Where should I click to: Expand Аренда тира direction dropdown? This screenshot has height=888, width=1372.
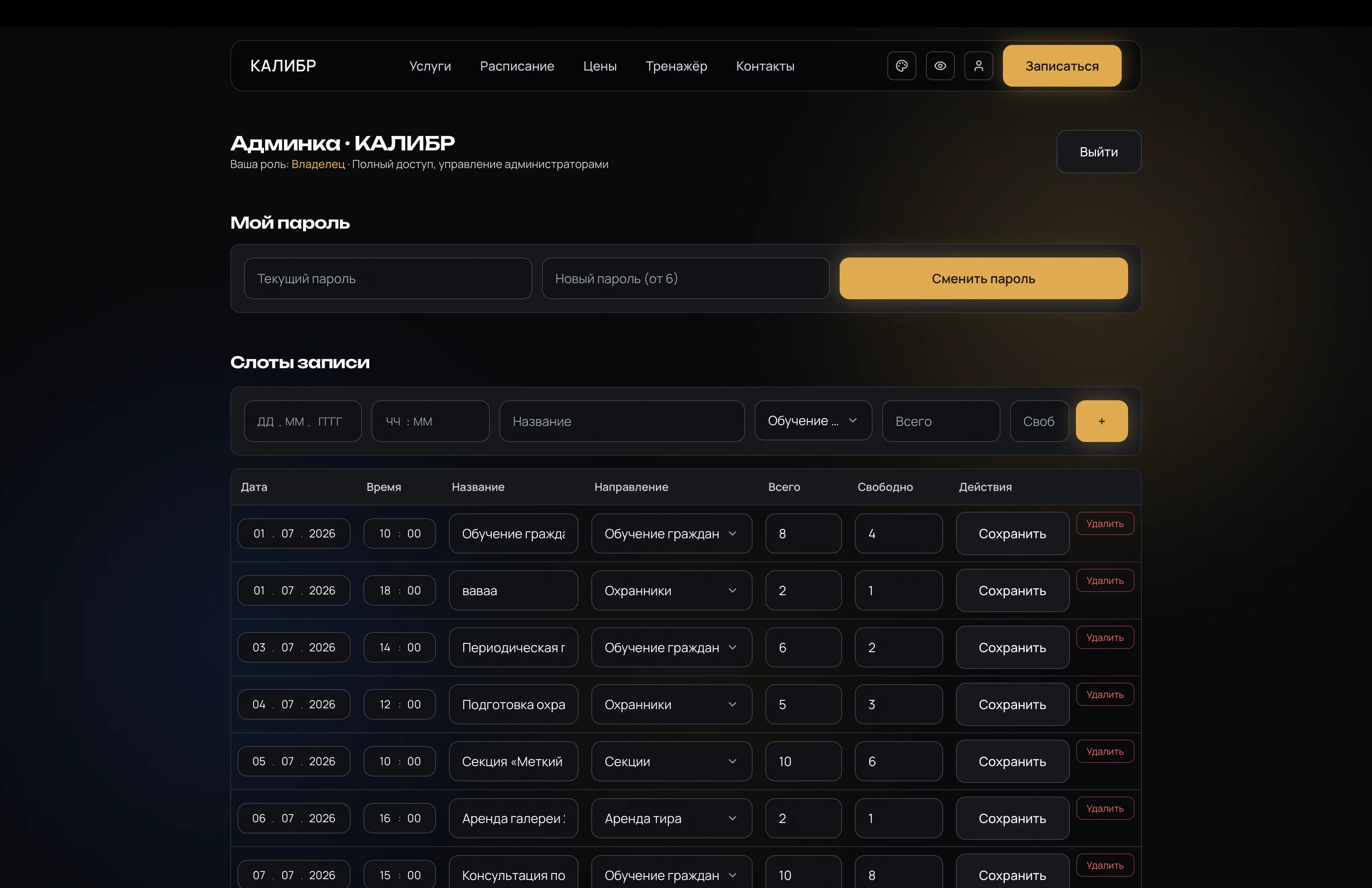pos(671,818)
